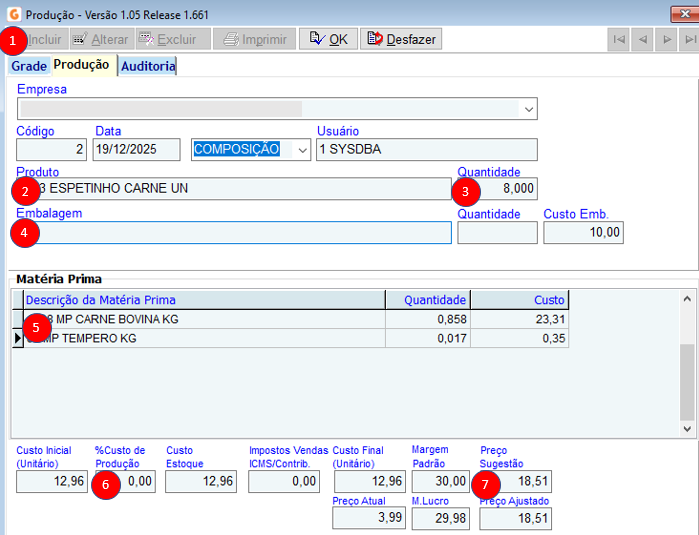Image resolution: width=699 pixels, height=535 pixels.
Task: Select the Produção tab
Action: tap(82, 65)
